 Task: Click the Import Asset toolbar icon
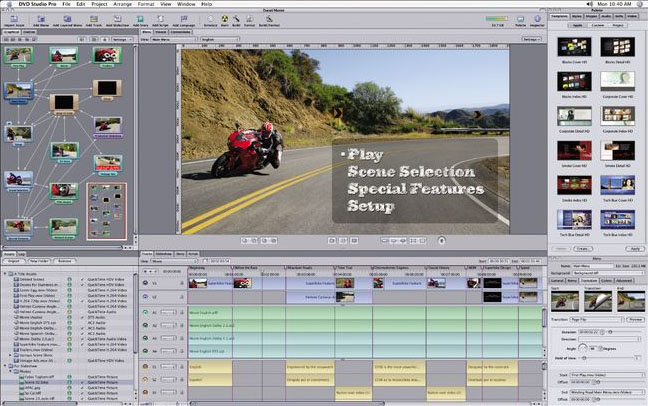point(14,19)
